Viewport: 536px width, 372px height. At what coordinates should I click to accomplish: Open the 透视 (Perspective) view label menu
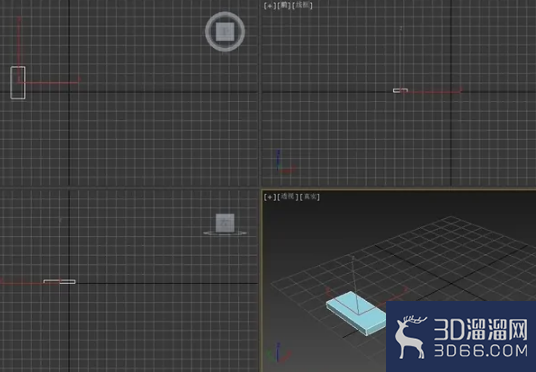tap(287, 197)
